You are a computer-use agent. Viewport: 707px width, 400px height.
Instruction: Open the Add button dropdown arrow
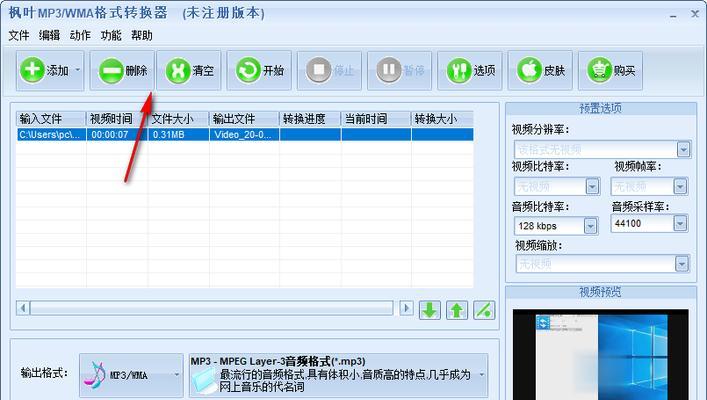coord(78,70)
